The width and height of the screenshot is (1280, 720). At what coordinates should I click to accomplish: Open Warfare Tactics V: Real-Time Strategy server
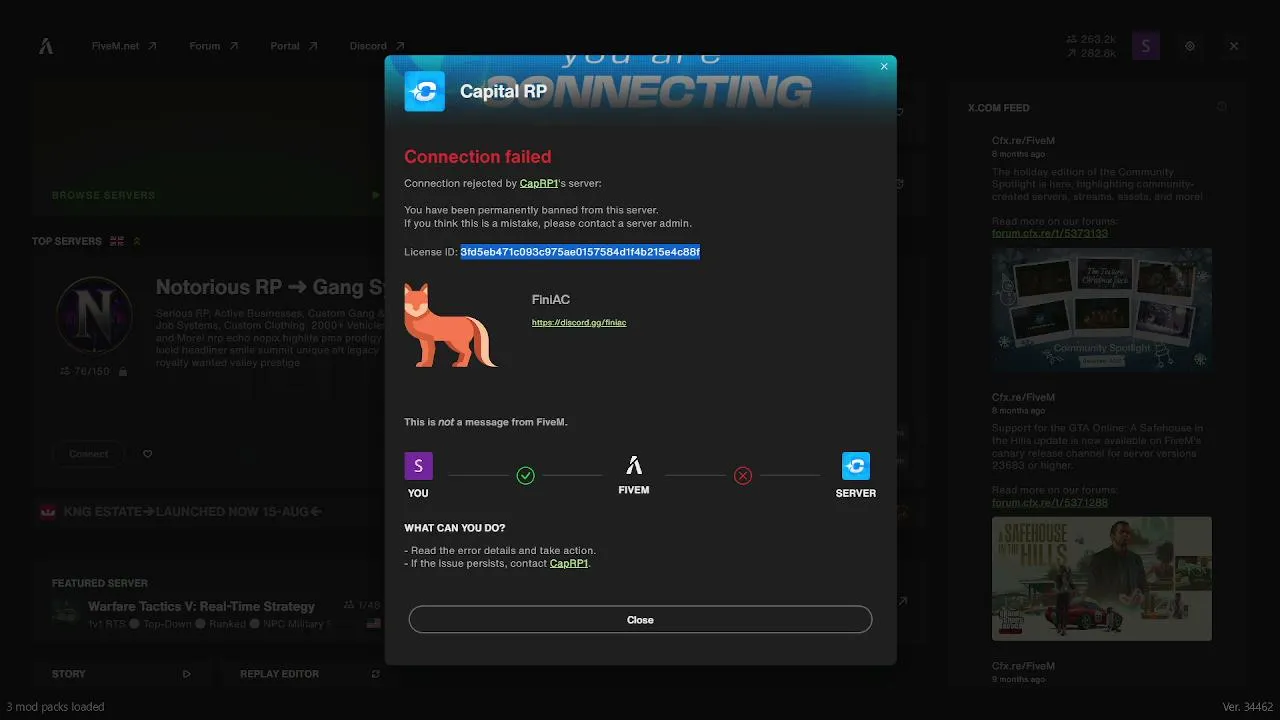[201, 606]
